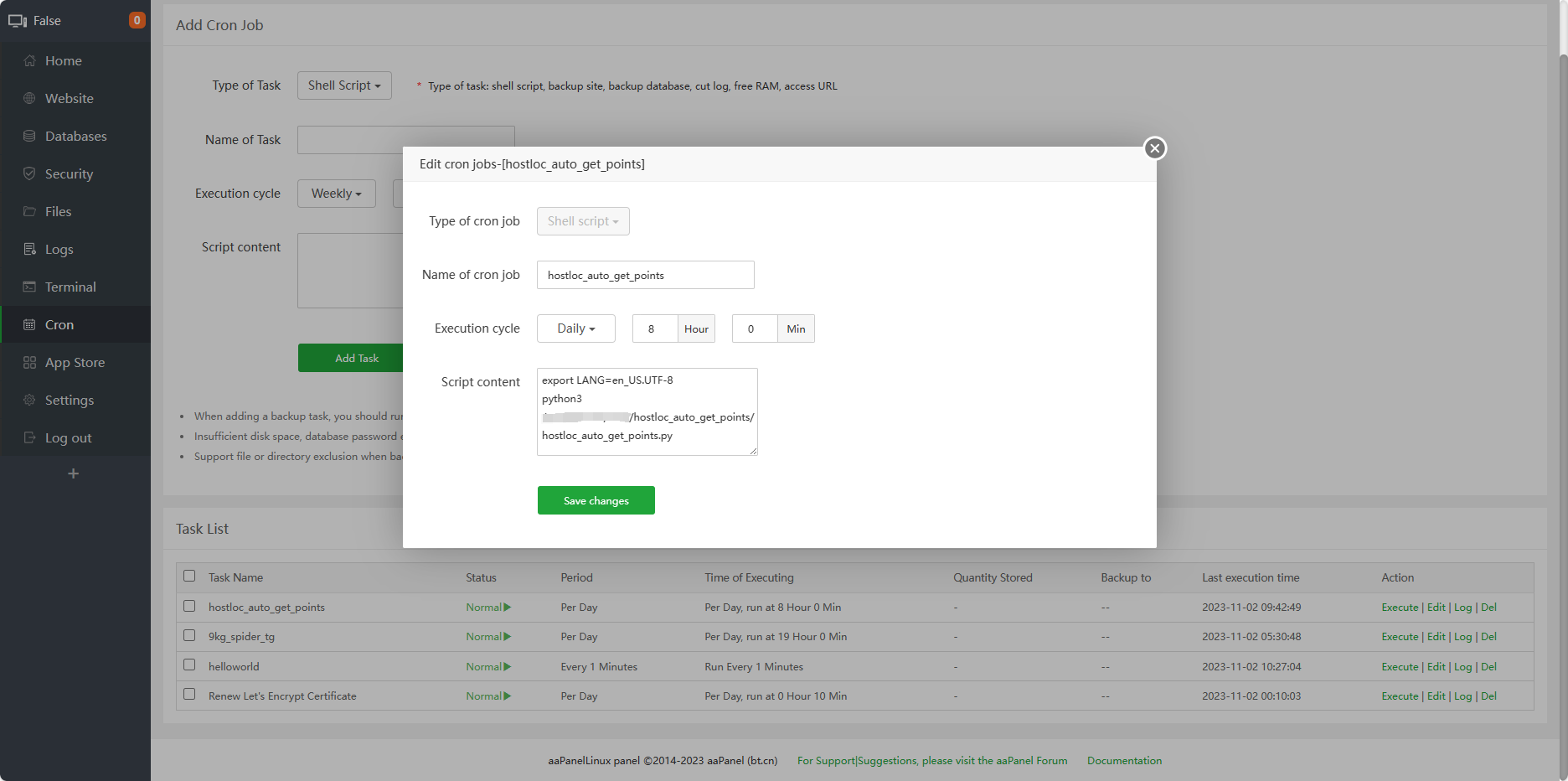
Task: Click the Files folder icon
Action: click(x=29, y=212)
